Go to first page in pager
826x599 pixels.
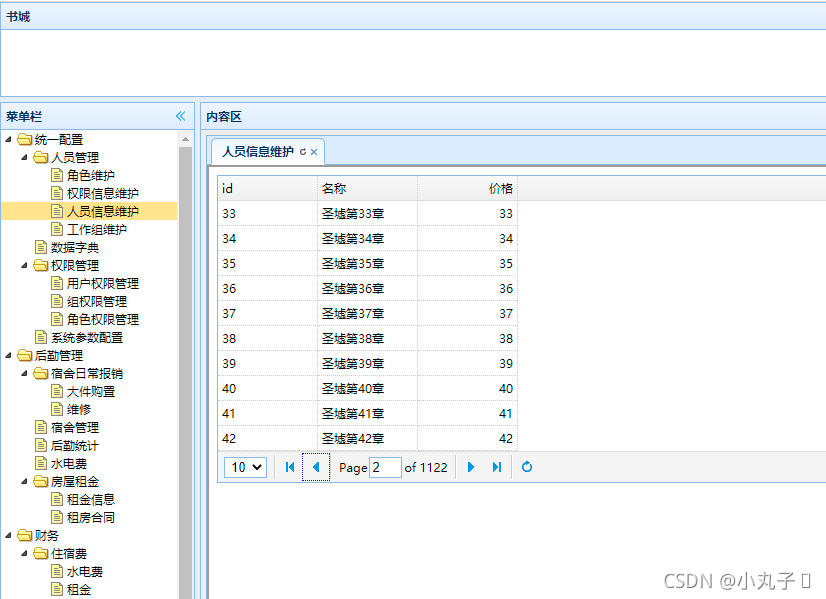(x=290, y=467)
